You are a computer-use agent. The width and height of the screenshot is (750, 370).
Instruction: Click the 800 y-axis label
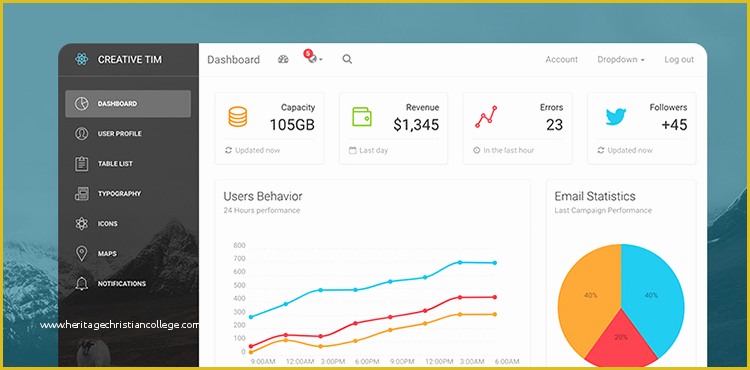pos(239,246)
